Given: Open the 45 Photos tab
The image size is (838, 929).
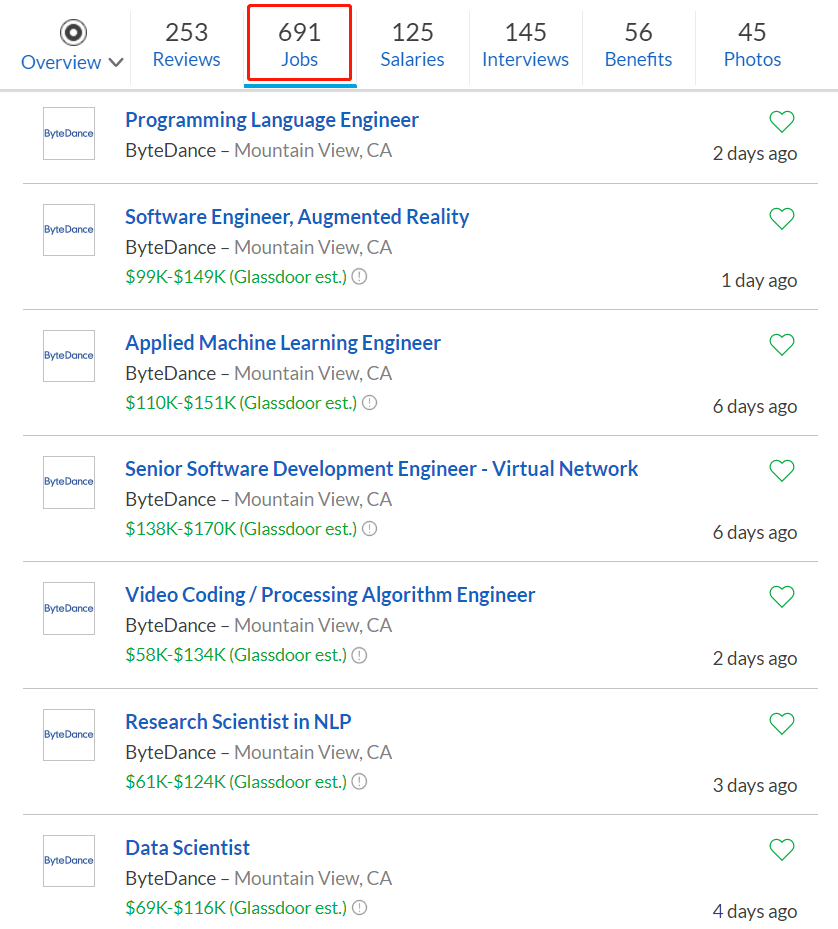Looking at the screenshot, I should (x=752, y=45).
